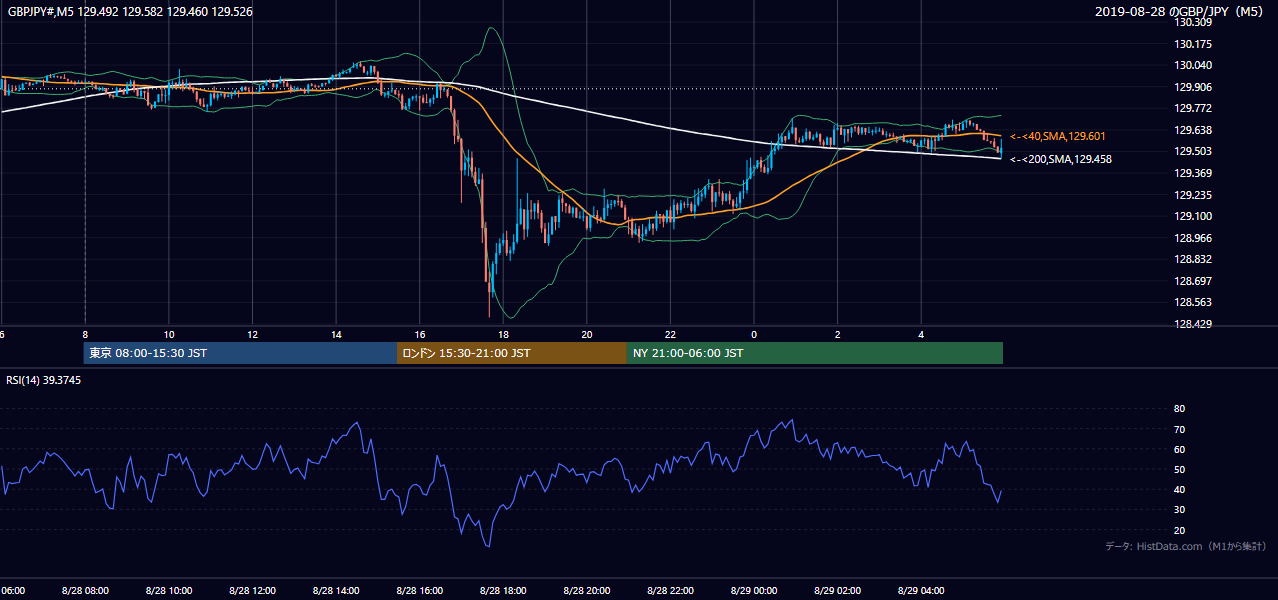The width and height of the screenshot is (1278, 600).
Task: Select the NY 21:00-06:00 JST session bar
Action: coord(815,353)
